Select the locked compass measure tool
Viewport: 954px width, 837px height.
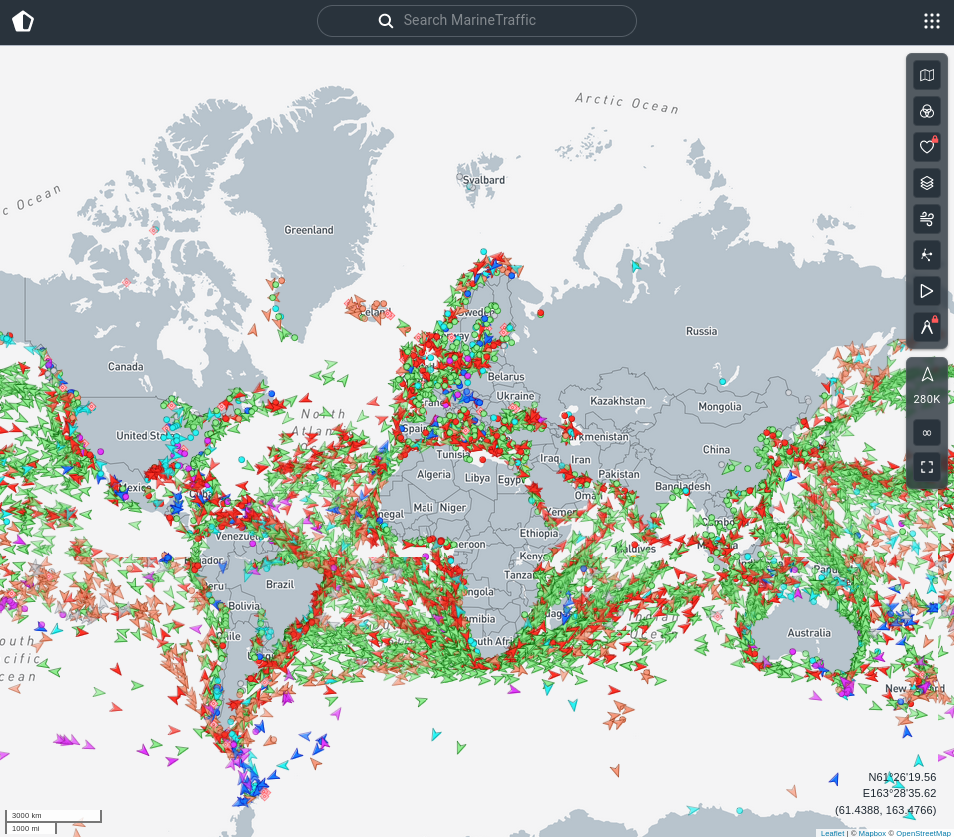point(927,327)
